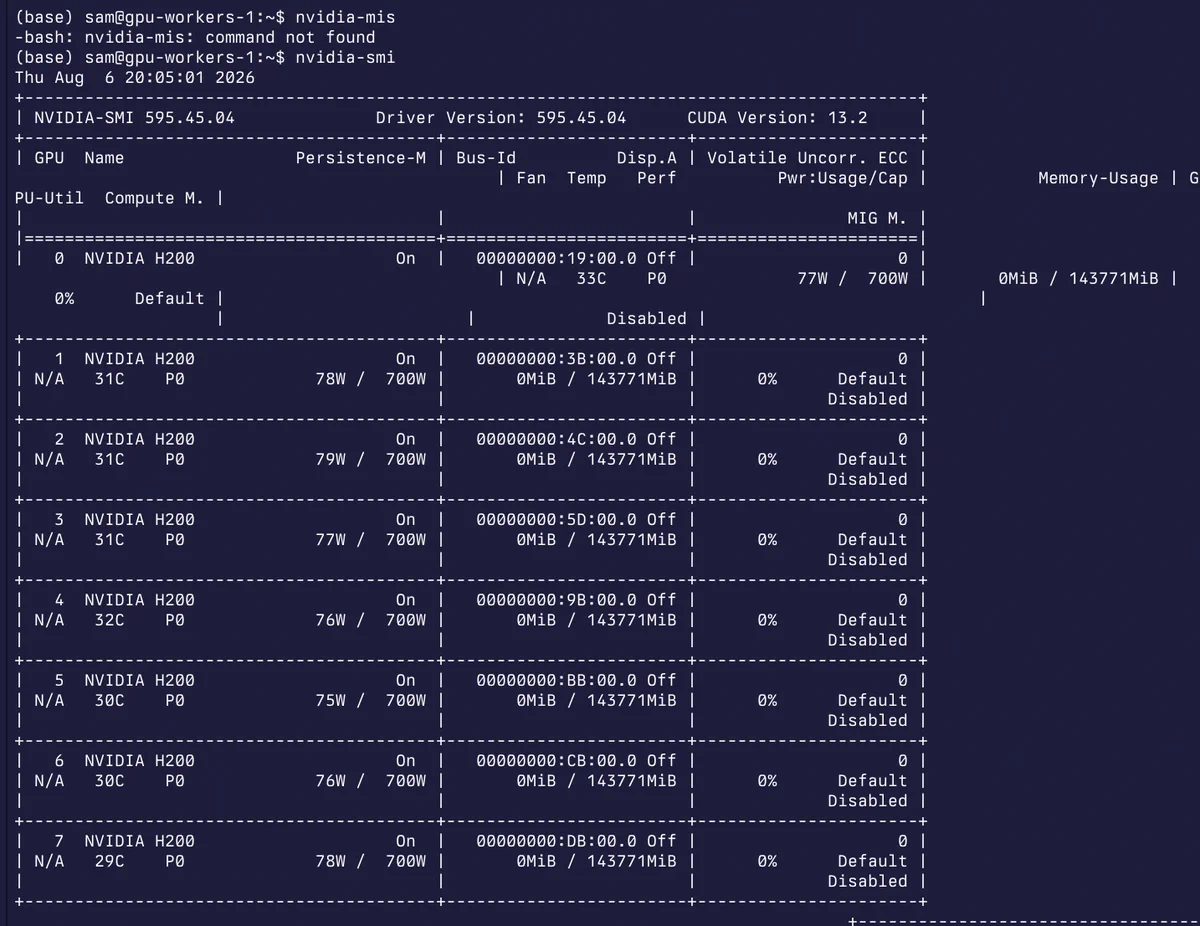Image resolution: width=1200 pixels, height=926 pixels.
Task: Click the GPU 3 'NVIDIA H200' name
Action: [140, 519]
